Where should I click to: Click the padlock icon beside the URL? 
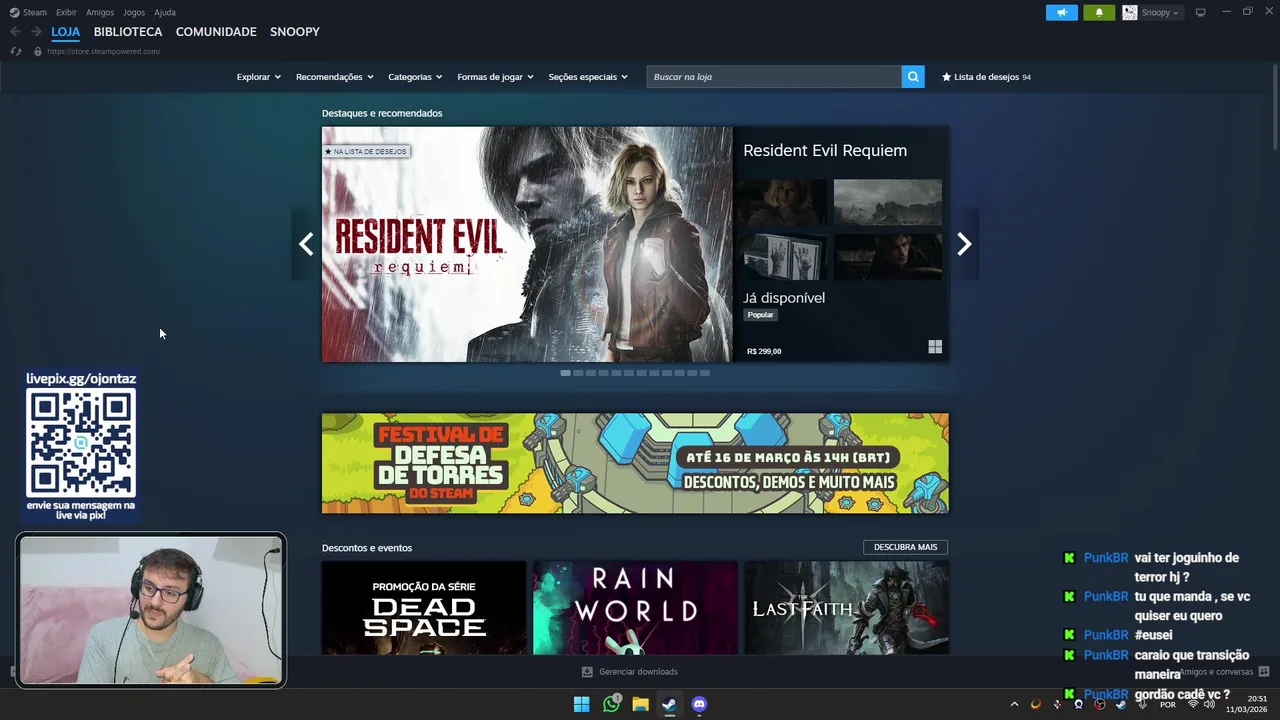[37, 51]
